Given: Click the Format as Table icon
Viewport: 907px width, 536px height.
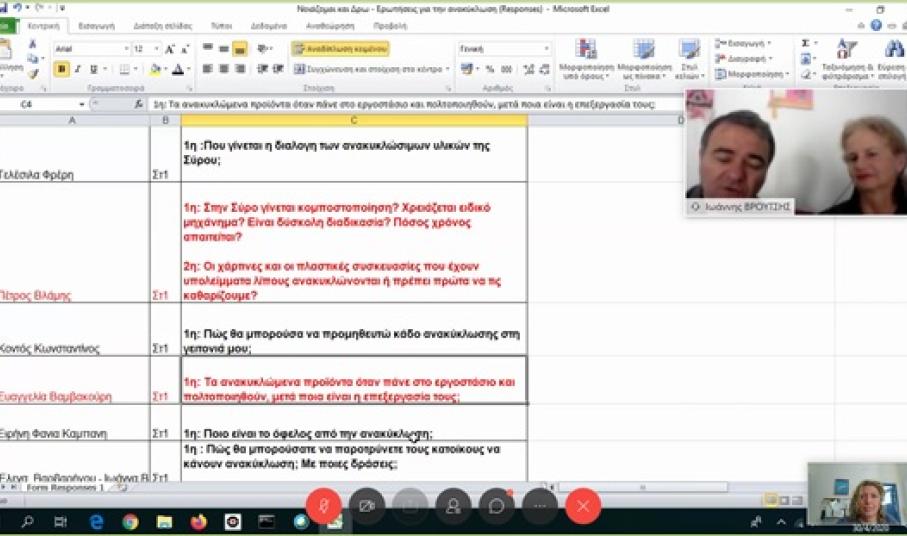Looking at the screenshot, I should [x=642, y=60].
